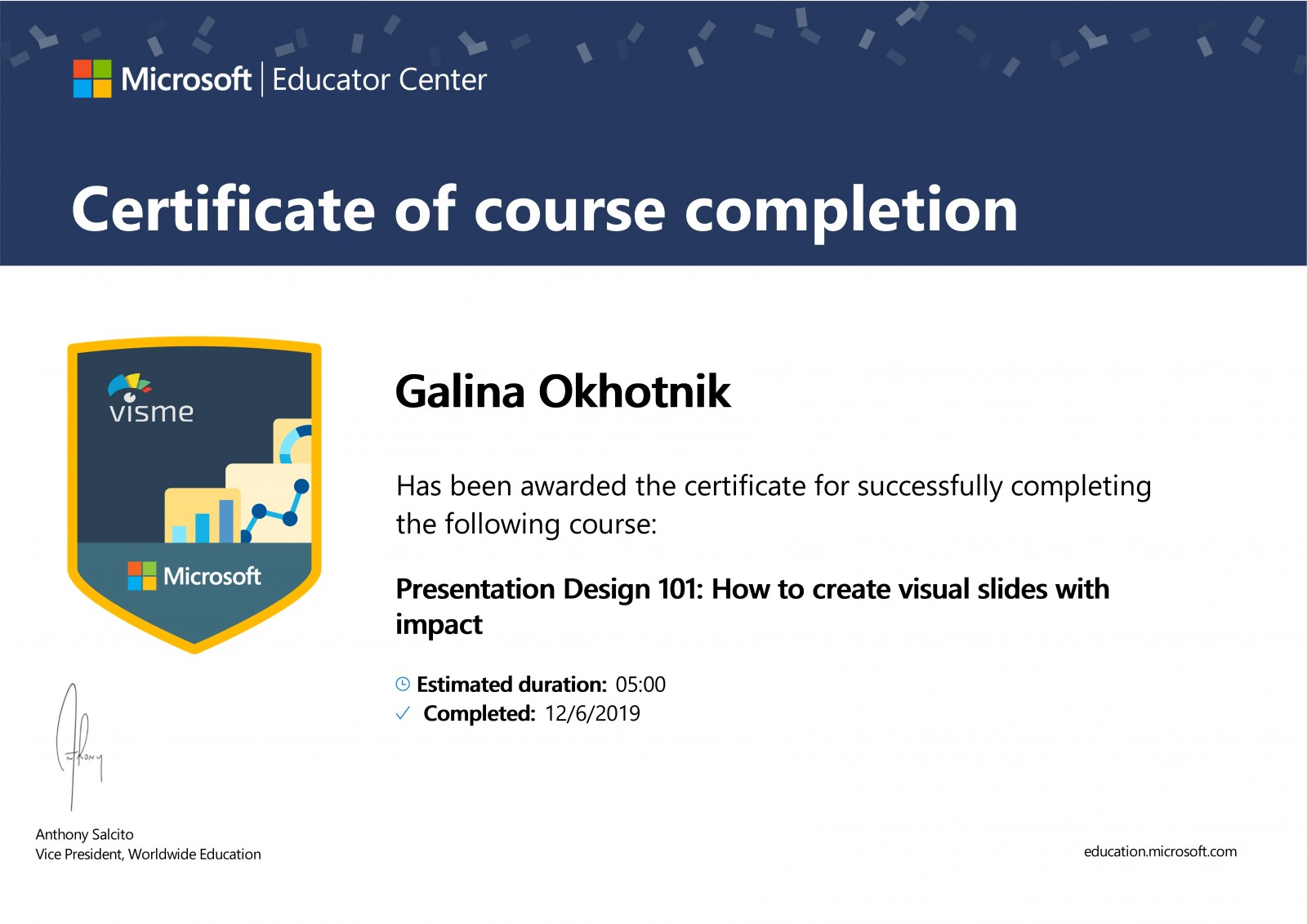
Task: Click the duration value '05:00'
Action: pyautogui.click(x=640, y=684)
